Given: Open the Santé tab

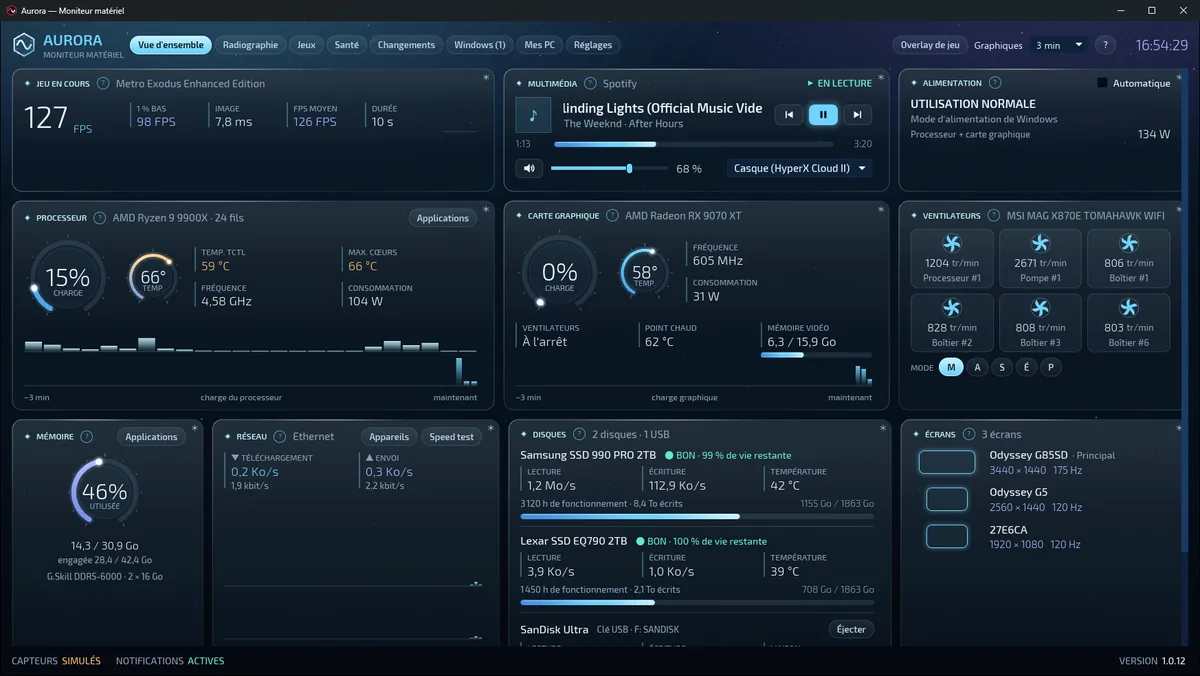Looking at the screenshot, I should [x=347, y=45].
